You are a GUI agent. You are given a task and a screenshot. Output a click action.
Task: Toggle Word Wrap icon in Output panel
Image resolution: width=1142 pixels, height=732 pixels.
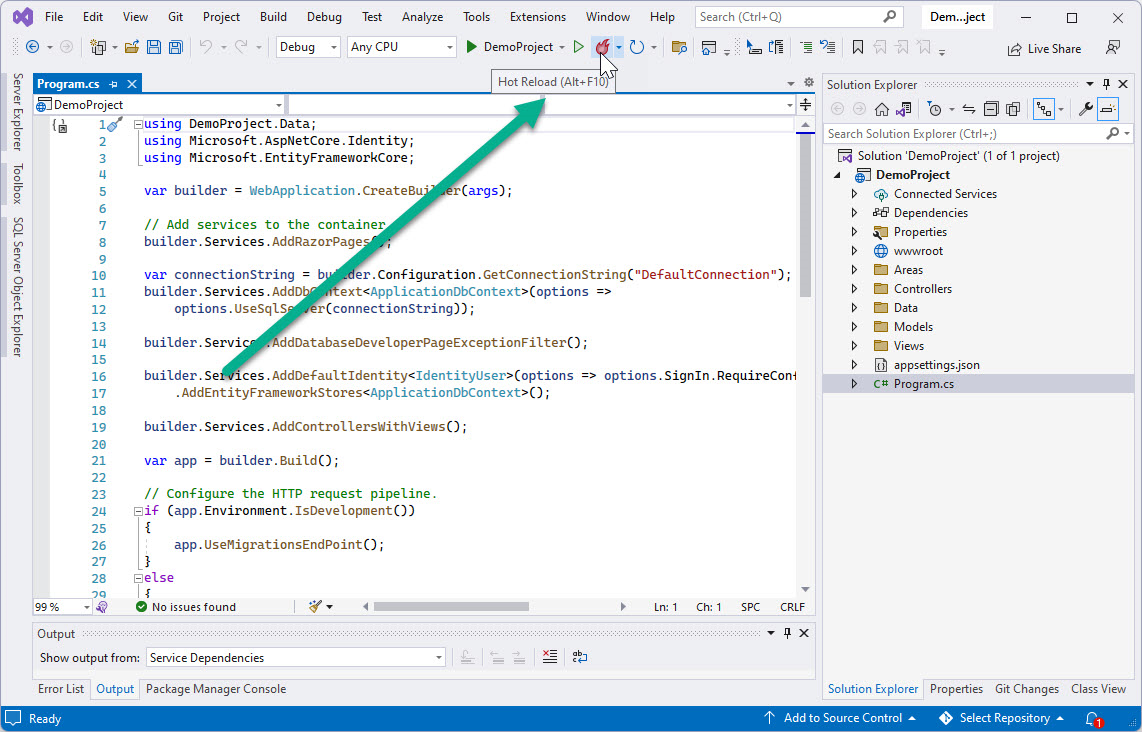click(580, 657)
